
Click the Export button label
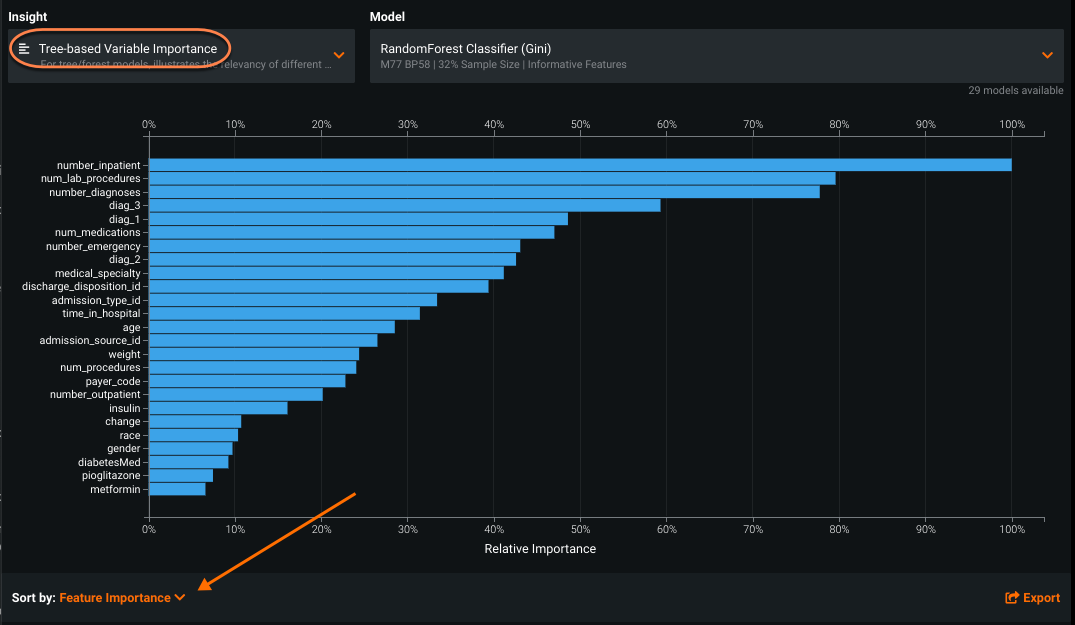click(x=1041, y=598)
